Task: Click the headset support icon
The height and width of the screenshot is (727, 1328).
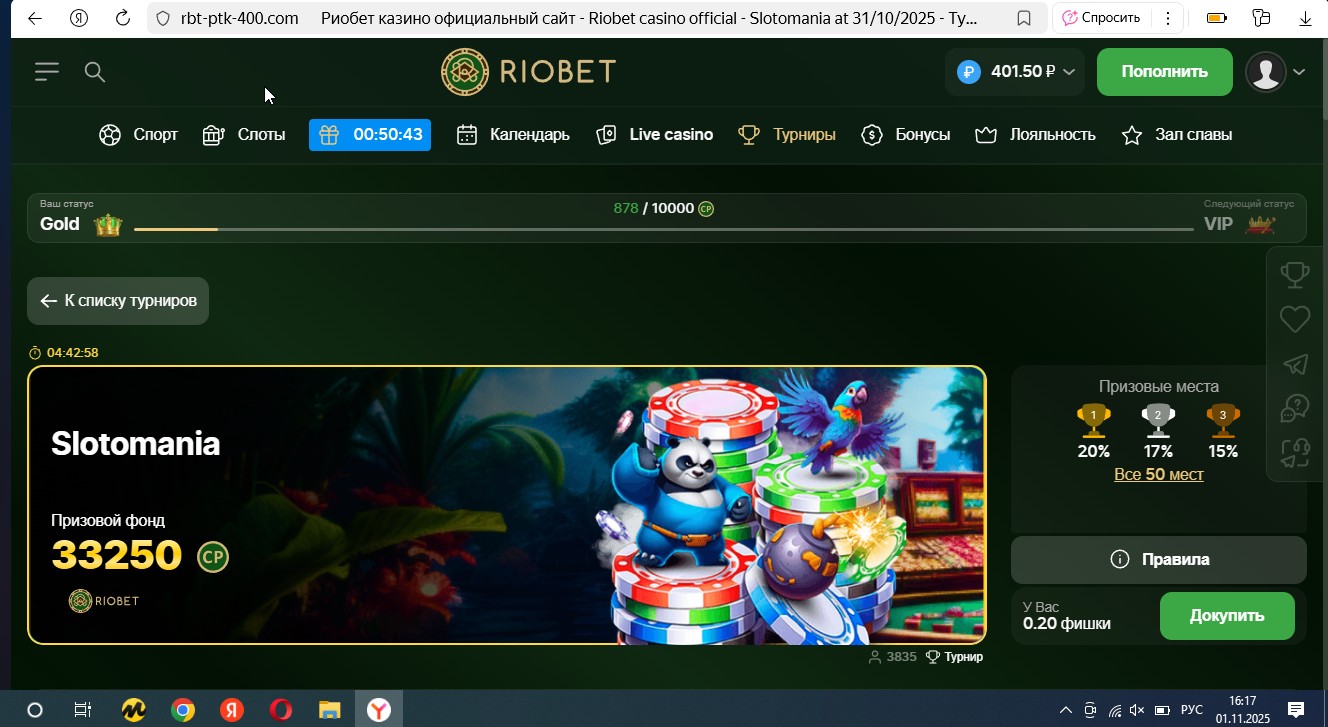Action: click(x=1295, y=453)
